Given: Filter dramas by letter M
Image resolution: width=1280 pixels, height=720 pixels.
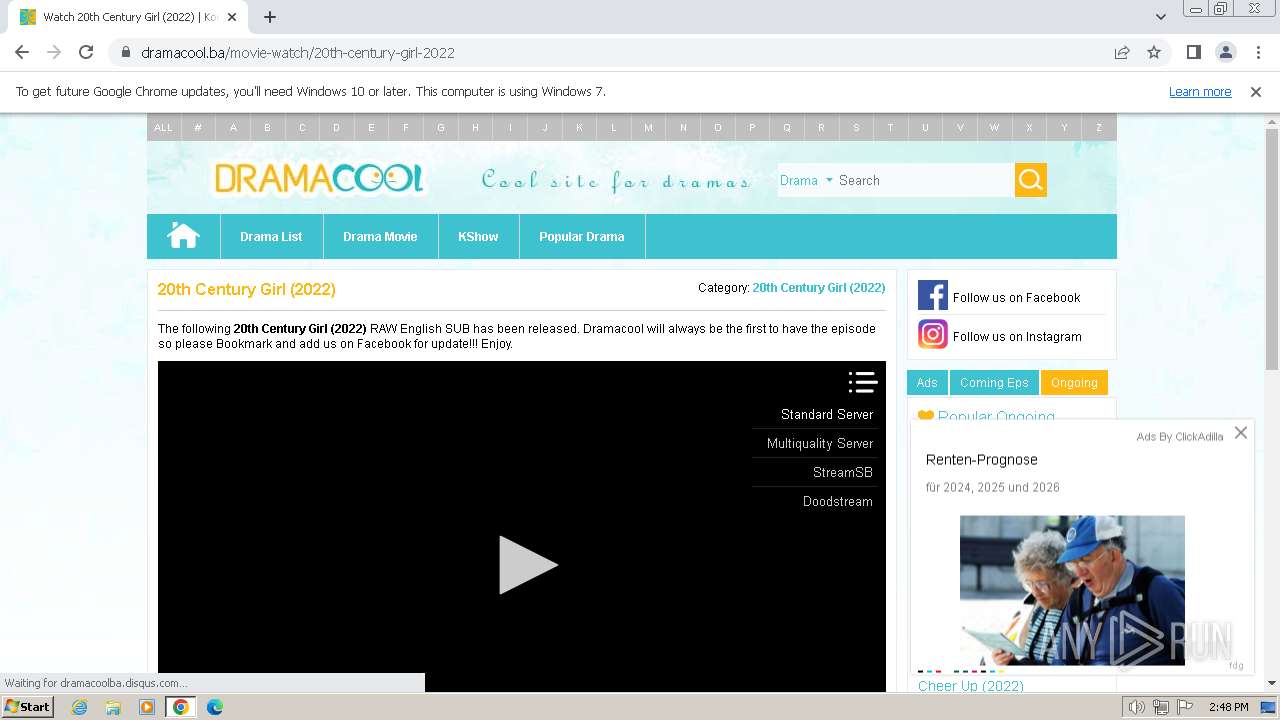Looking at the screenshot, I should 648,127.
